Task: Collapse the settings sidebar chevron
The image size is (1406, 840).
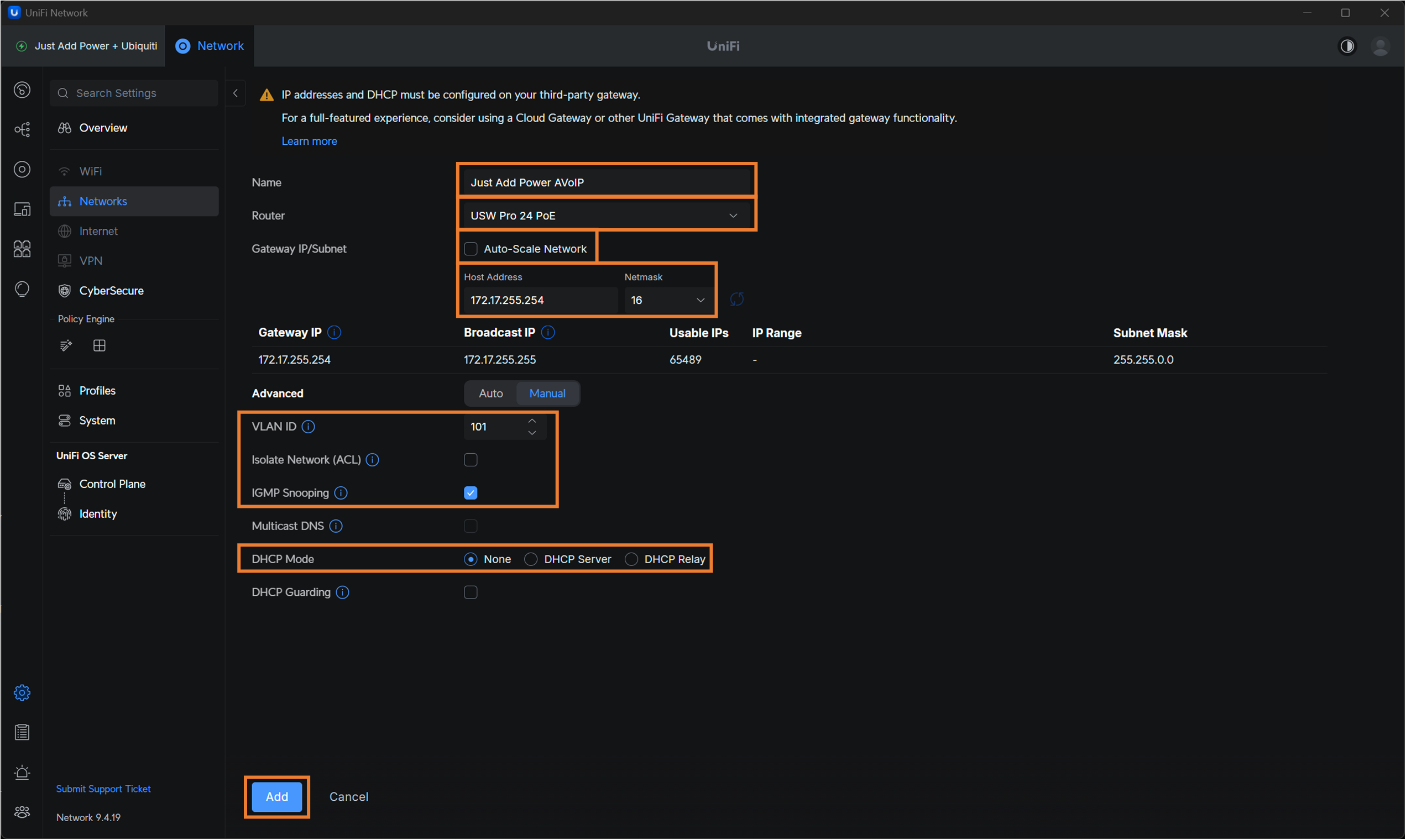Action: coord(236,93)
